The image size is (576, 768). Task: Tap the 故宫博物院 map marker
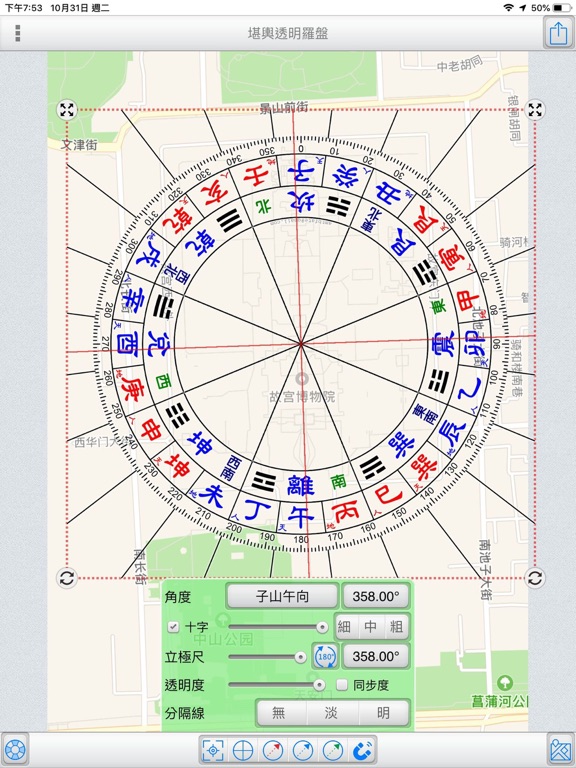tap(302, 379)
